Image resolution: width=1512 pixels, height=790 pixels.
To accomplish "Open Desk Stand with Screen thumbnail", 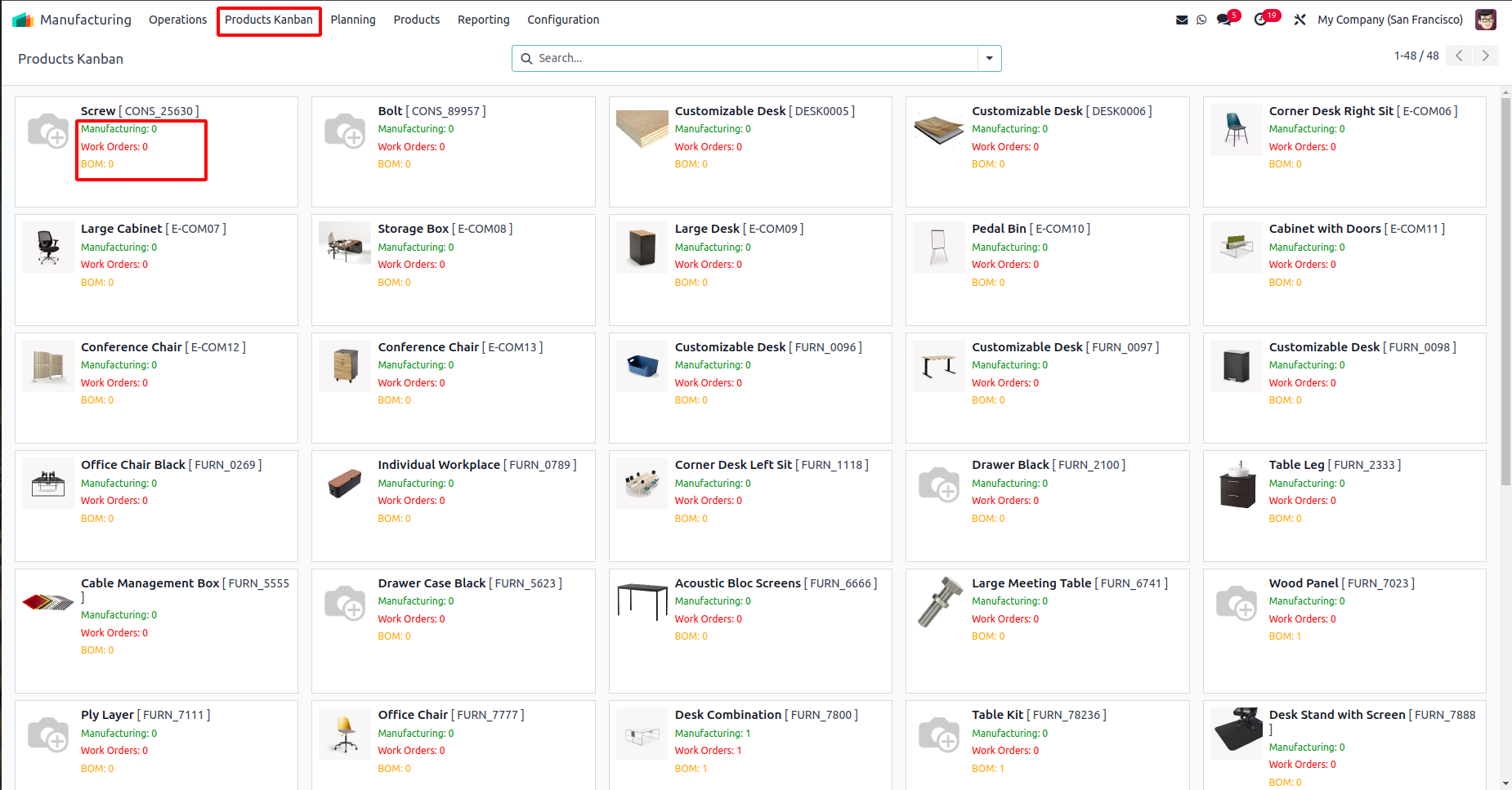I will pos(1237,734).
